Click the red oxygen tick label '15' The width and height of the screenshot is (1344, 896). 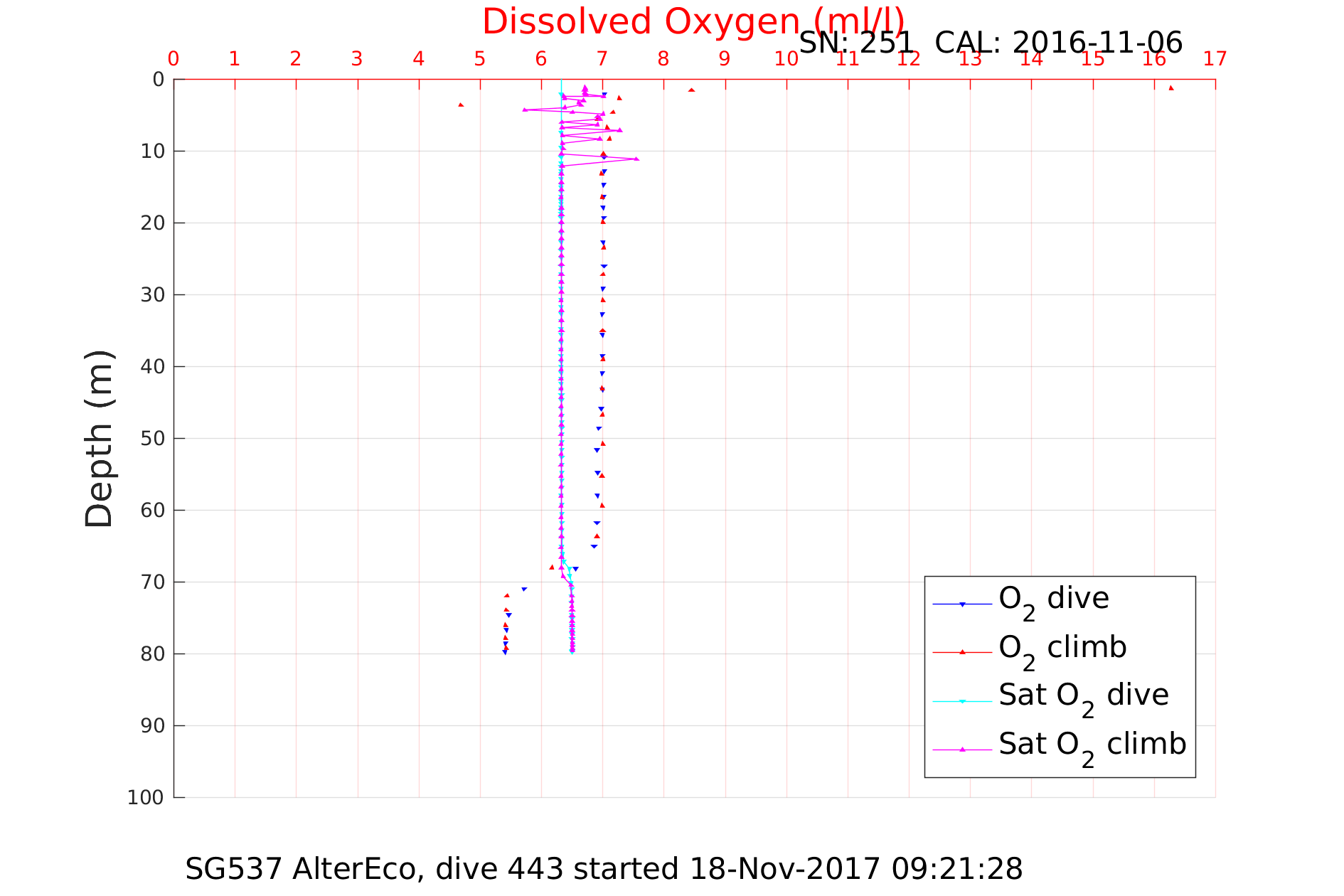coord(1093,59)
